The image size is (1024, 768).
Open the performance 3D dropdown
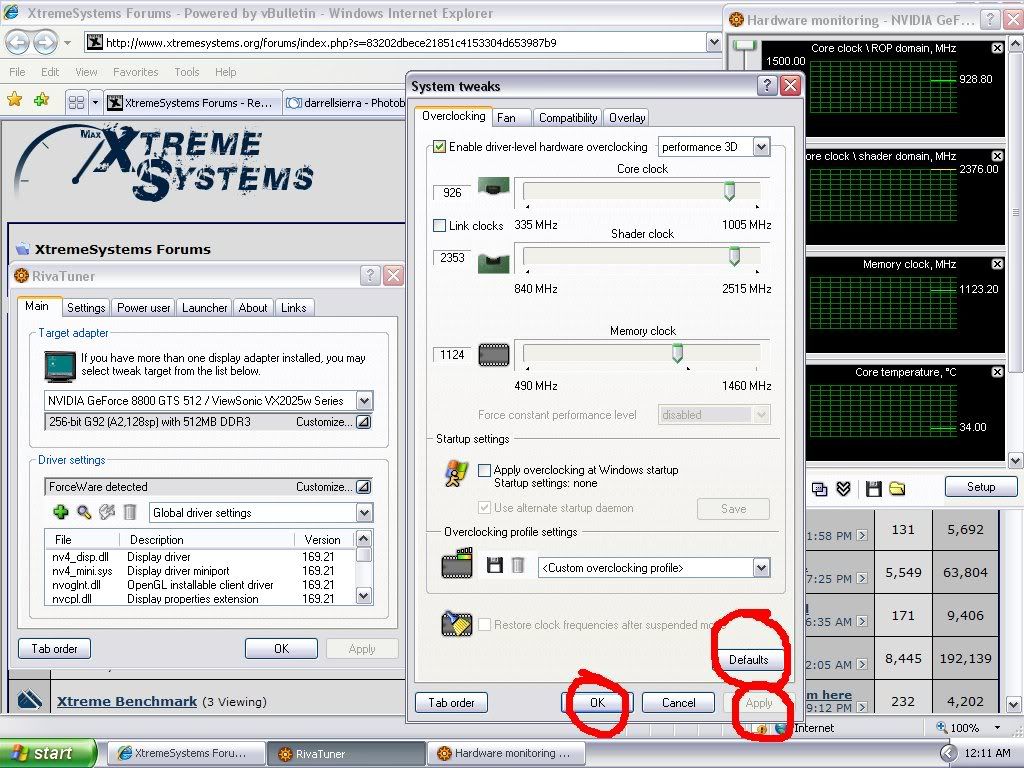tap(761, 147)
